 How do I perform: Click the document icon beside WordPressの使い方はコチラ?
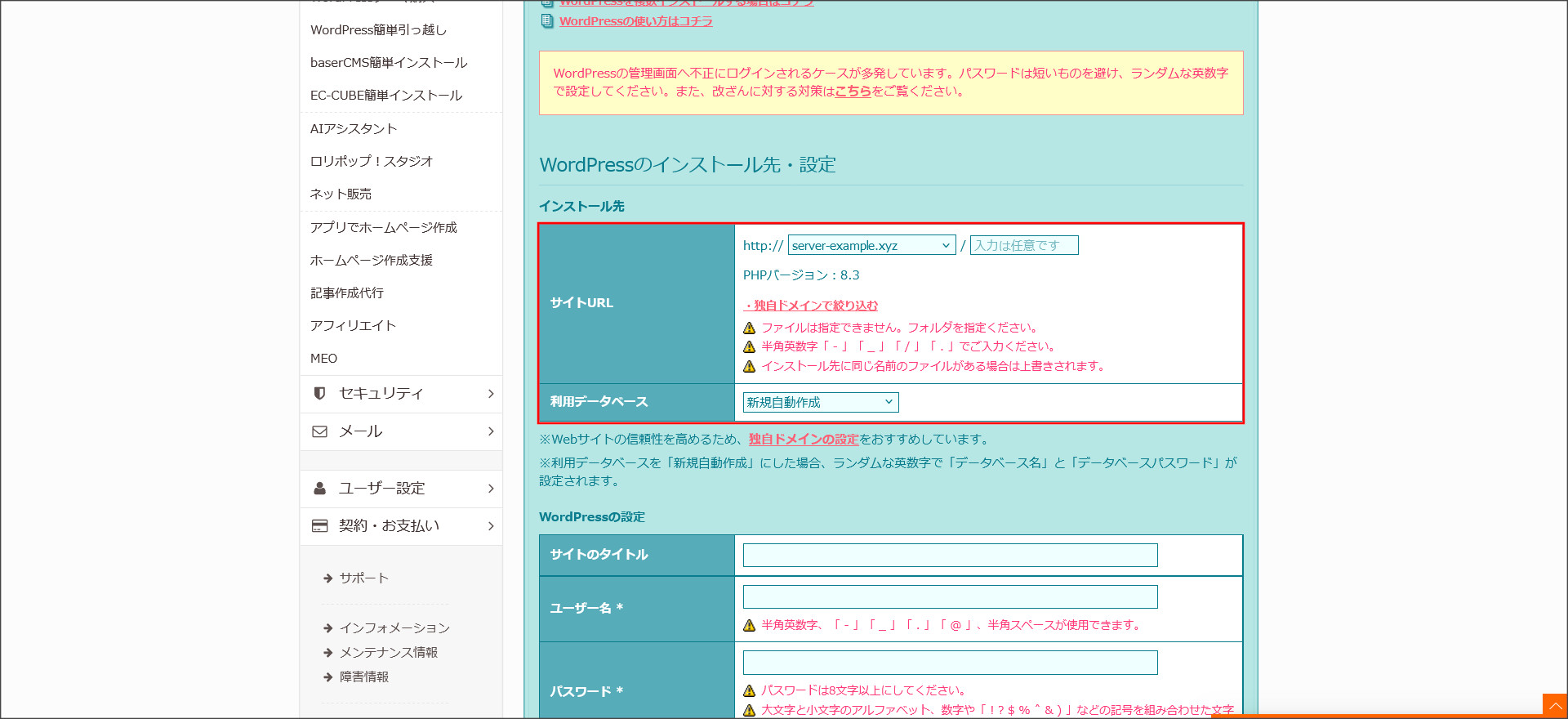pos(547,21)
